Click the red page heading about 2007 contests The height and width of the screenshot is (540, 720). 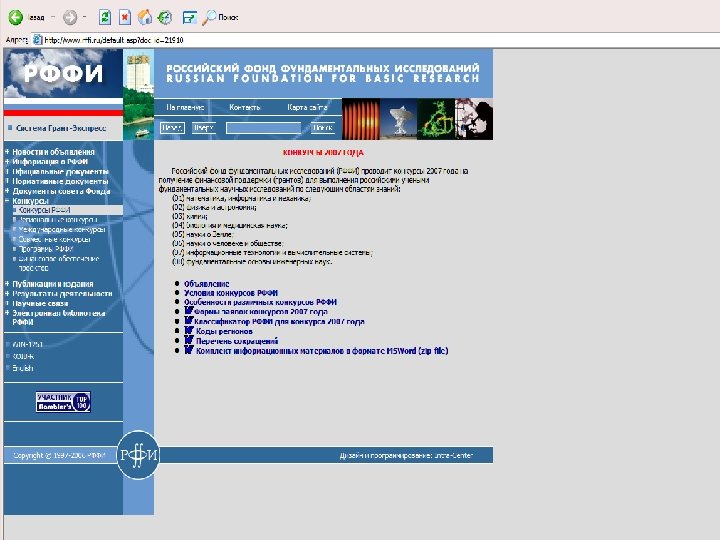[x=323, y=152]
